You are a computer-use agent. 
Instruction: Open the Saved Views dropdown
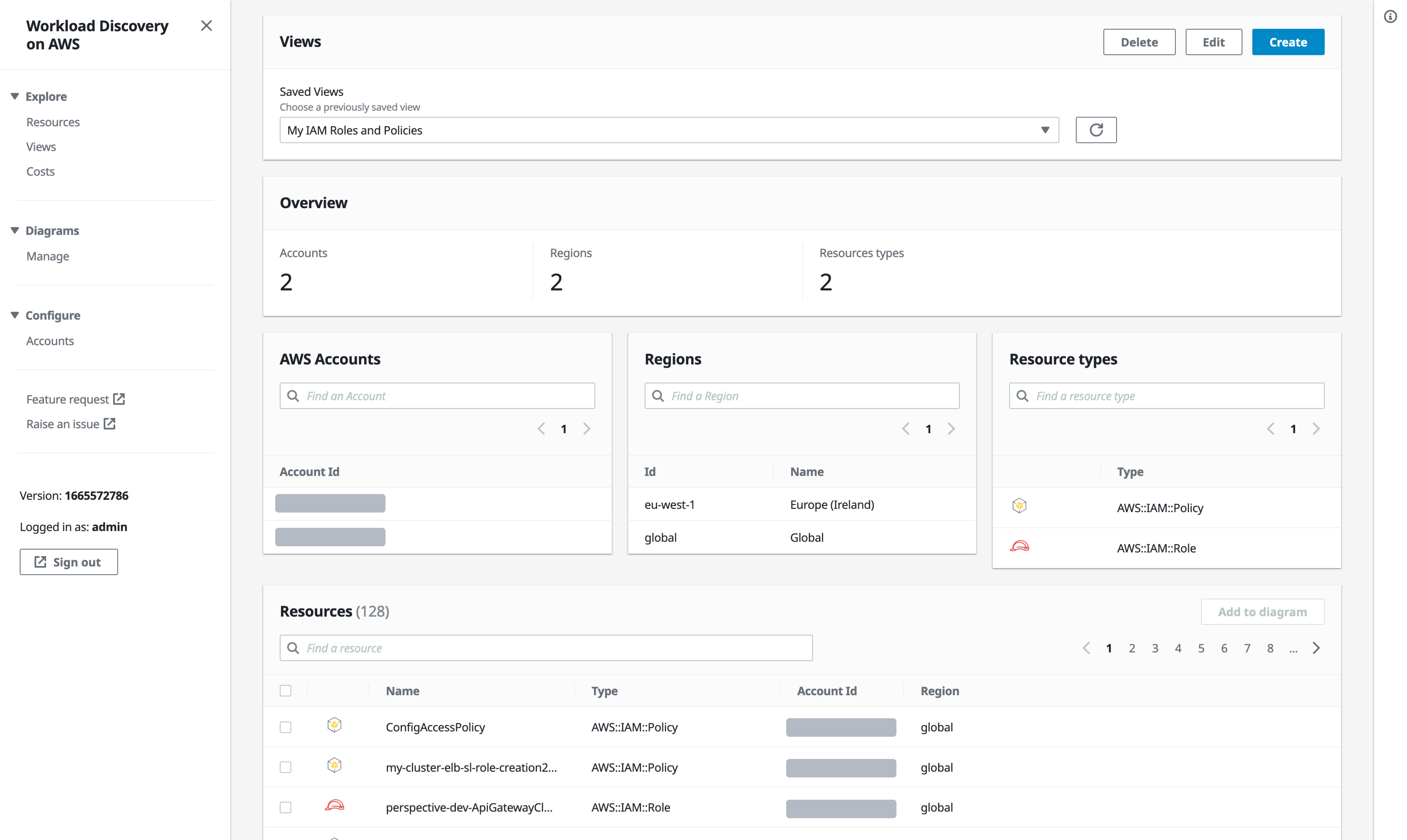click(x=669, y=130)
